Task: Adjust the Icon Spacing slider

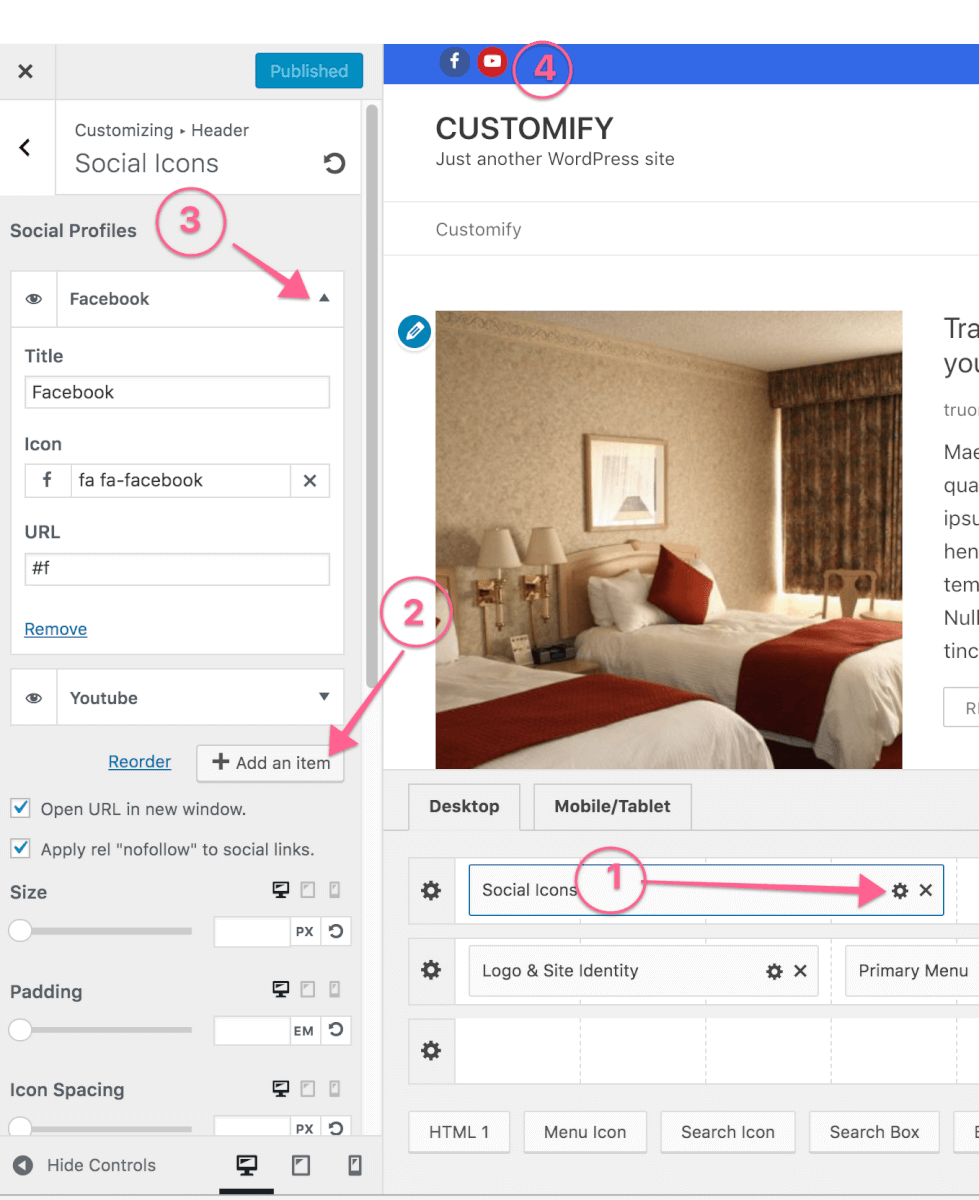Action: tap(101, 1128)
